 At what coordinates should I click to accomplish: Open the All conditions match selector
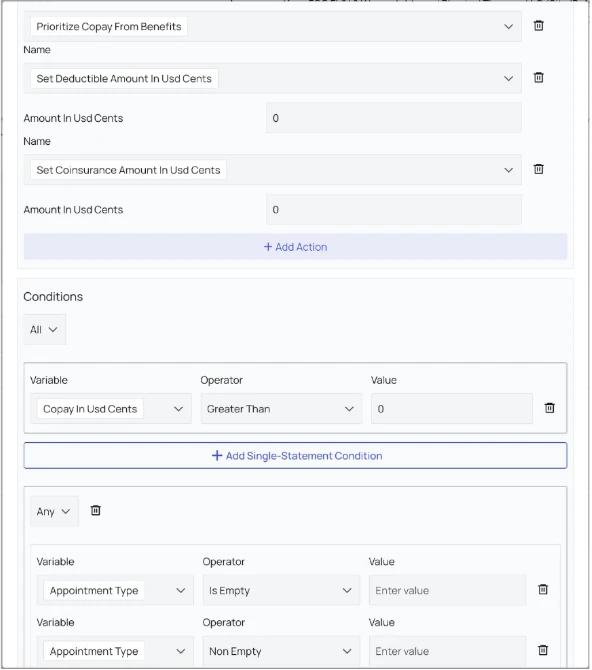tap(44, 329)
